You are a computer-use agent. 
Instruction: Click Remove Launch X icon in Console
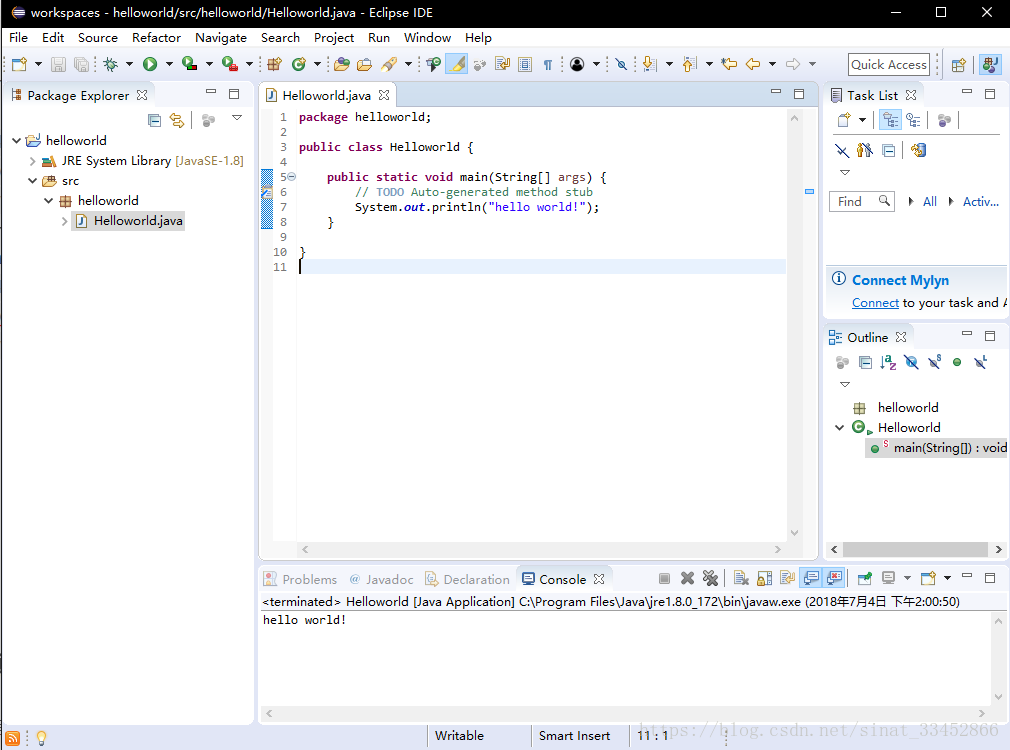coord(687,579)
